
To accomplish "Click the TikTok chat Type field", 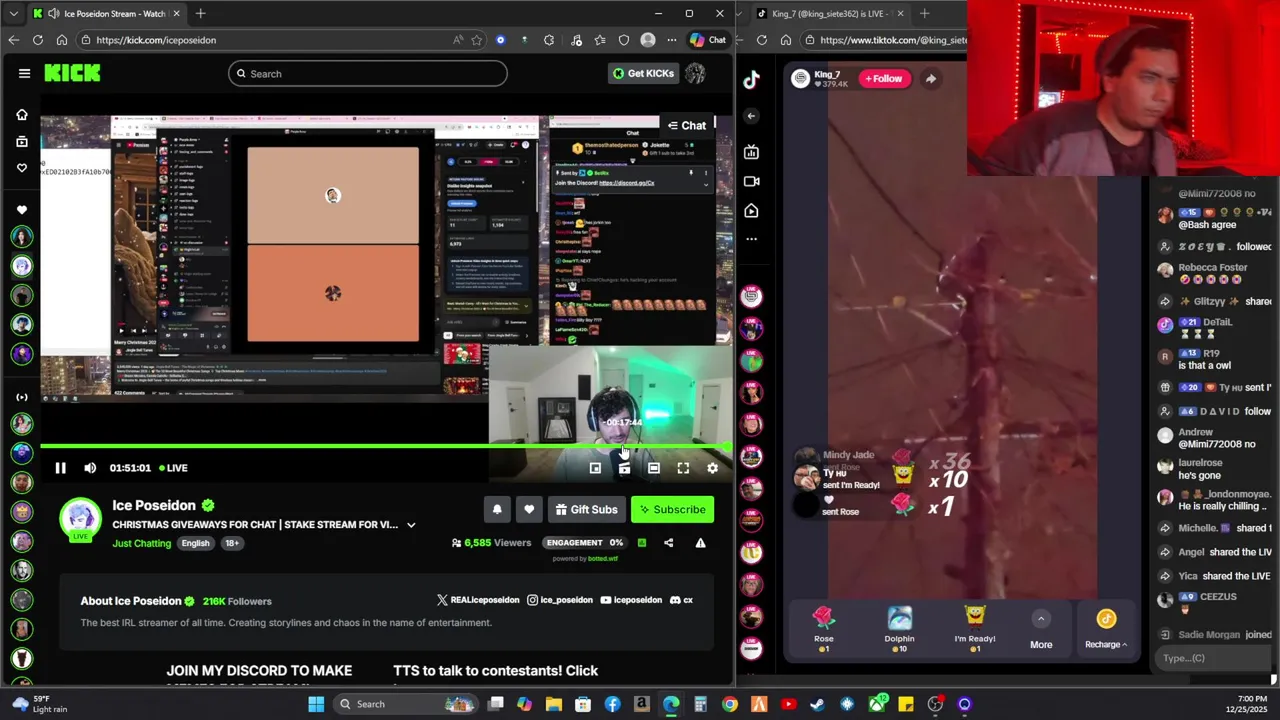I will click(x=1215, y=658).
